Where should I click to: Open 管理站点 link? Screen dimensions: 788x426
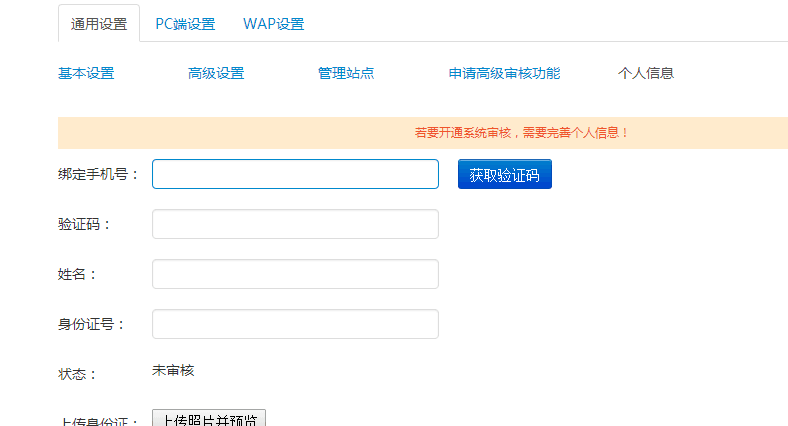click(x=346, y=73)
